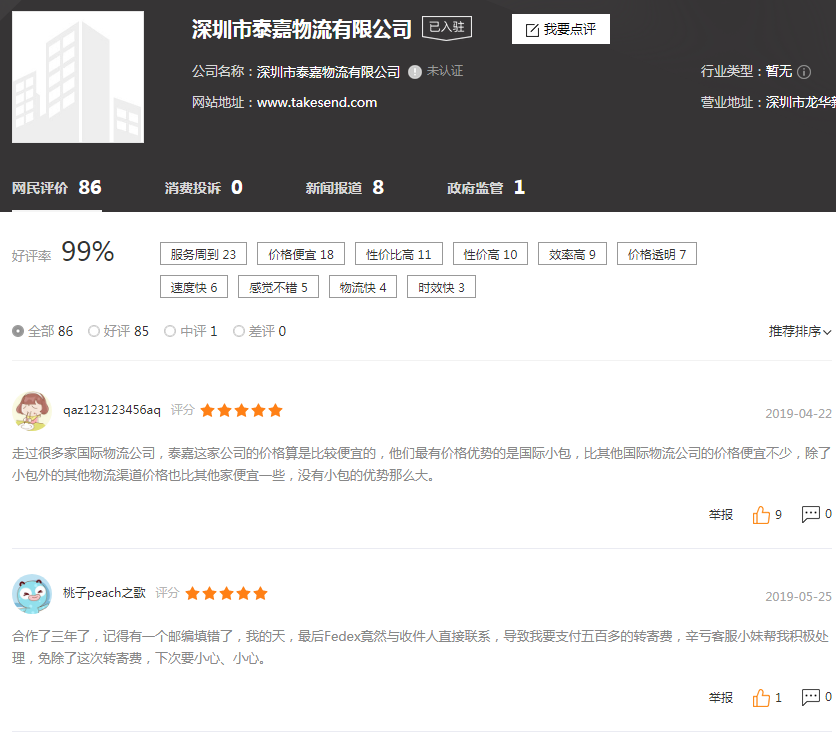Switch to the 消费投诉 tab
Viewport: 836px width, 733px height.
coord(203,188)
